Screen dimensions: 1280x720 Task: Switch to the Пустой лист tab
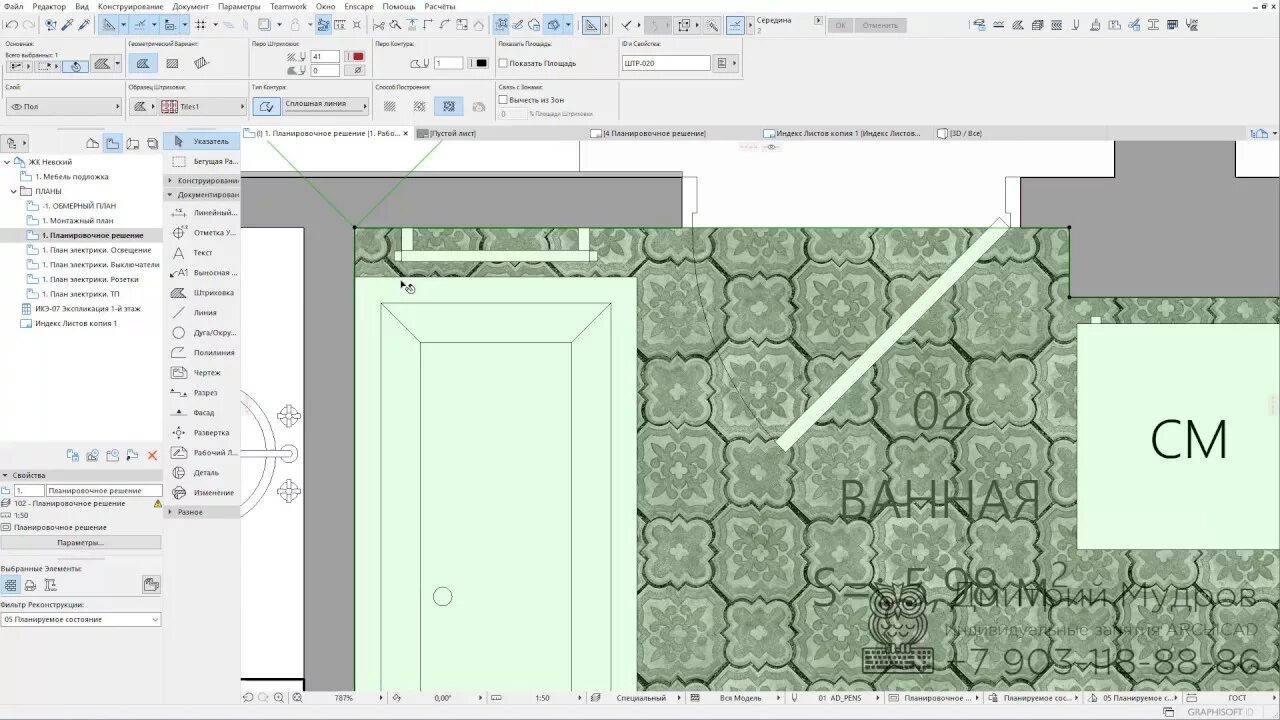pyautogui.click(x=452, y=133)
